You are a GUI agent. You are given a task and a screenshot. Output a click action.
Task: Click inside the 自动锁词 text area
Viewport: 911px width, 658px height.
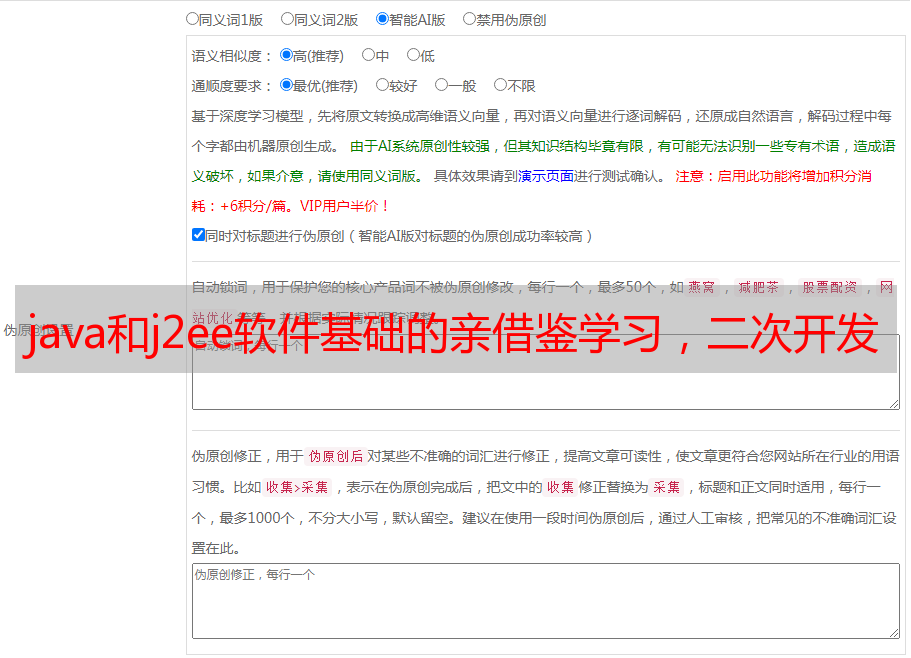[546, 372]
